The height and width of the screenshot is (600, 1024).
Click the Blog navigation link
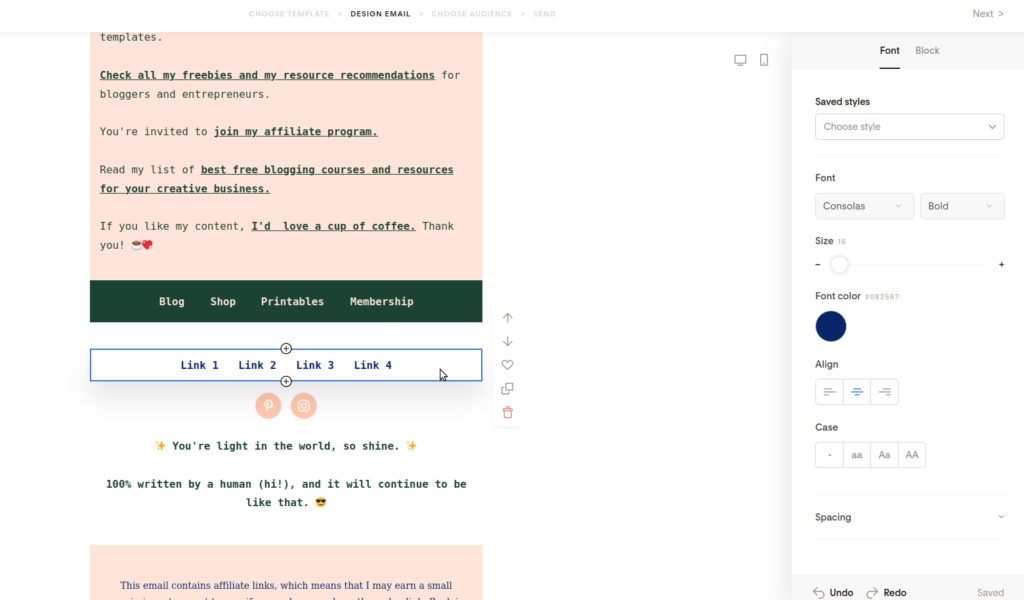pyautogui.click(x=172, y=302)
